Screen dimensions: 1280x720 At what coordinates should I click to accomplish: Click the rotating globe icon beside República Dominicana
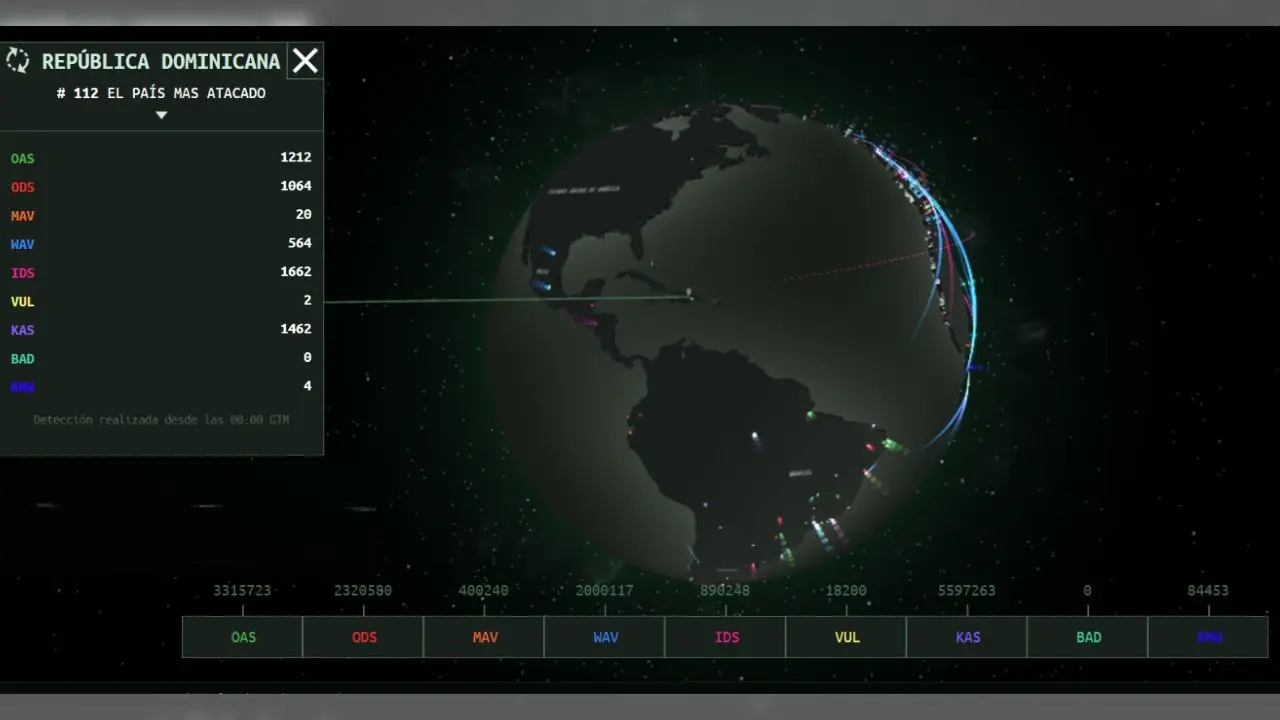[18, 61]
